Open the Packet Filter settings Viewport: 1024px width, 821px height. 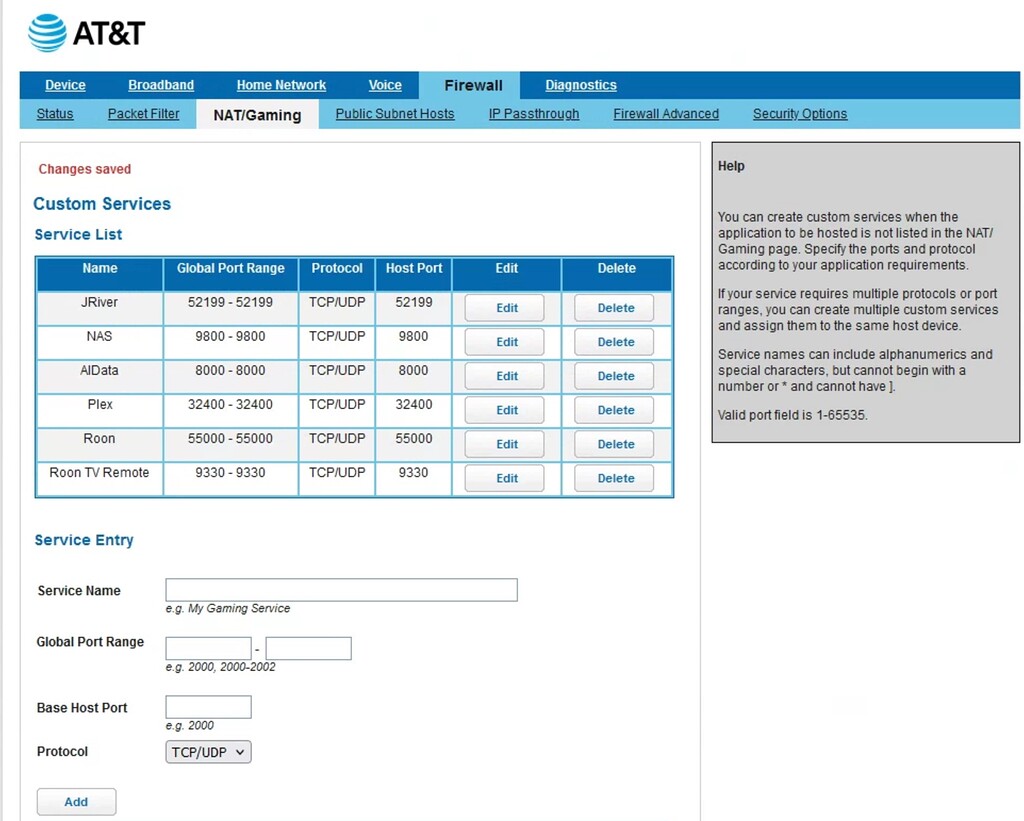click(143, 114)
